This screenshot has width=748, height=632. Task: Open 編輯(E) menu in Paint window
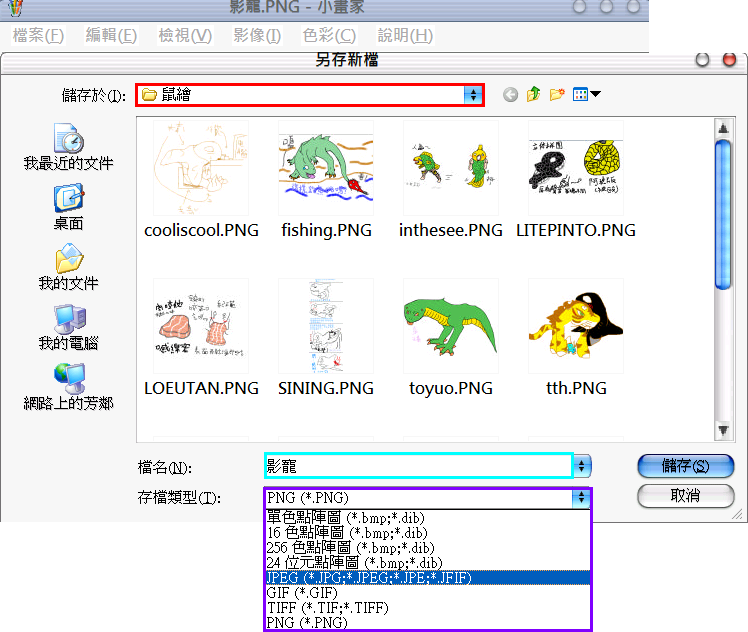point(111,35)
